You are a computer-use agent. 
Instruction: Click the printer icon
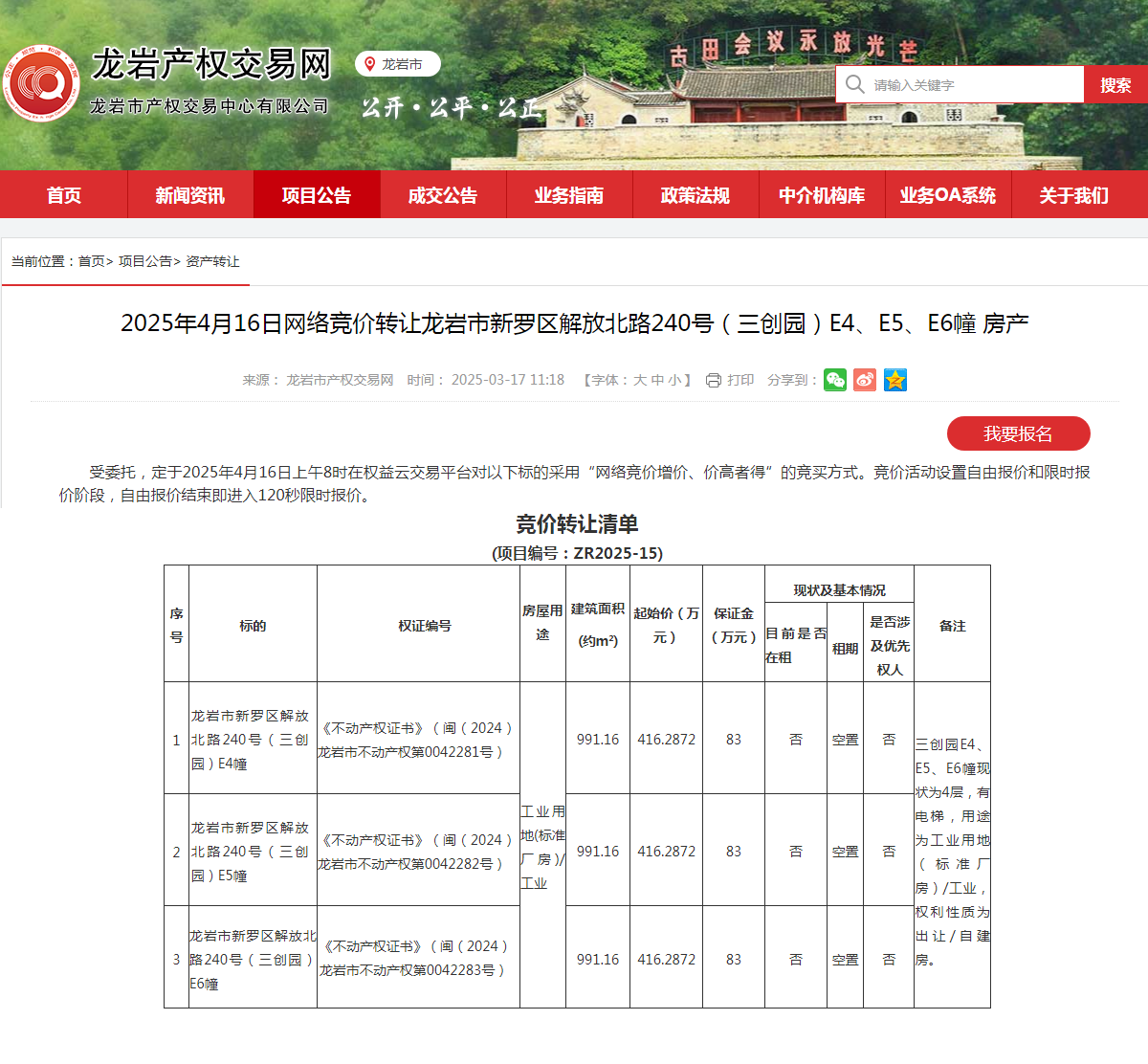(713, 381)
